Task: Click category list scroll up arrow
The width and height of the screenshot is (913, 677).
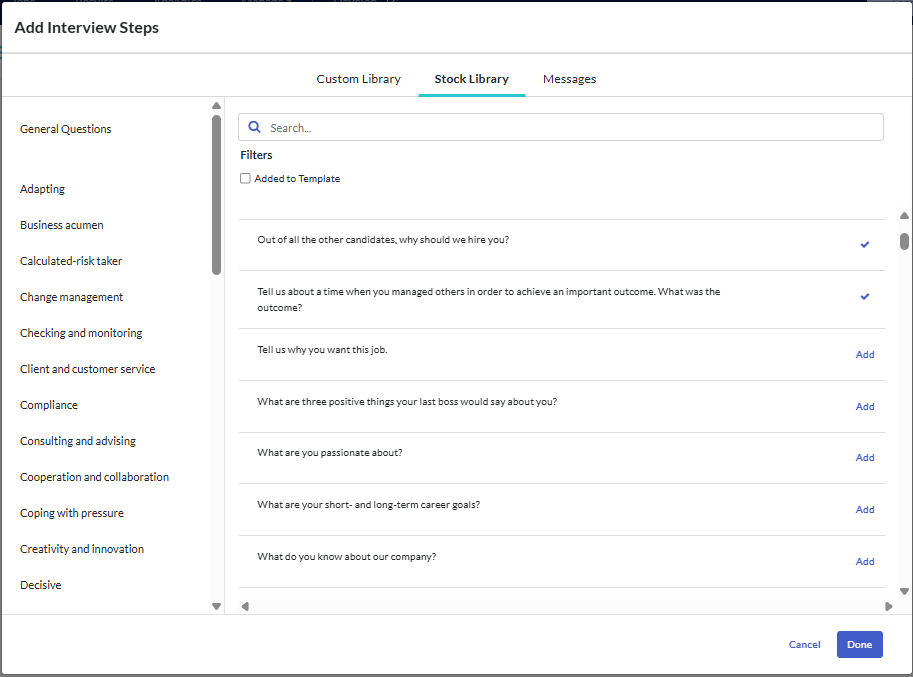Action: 217,105
